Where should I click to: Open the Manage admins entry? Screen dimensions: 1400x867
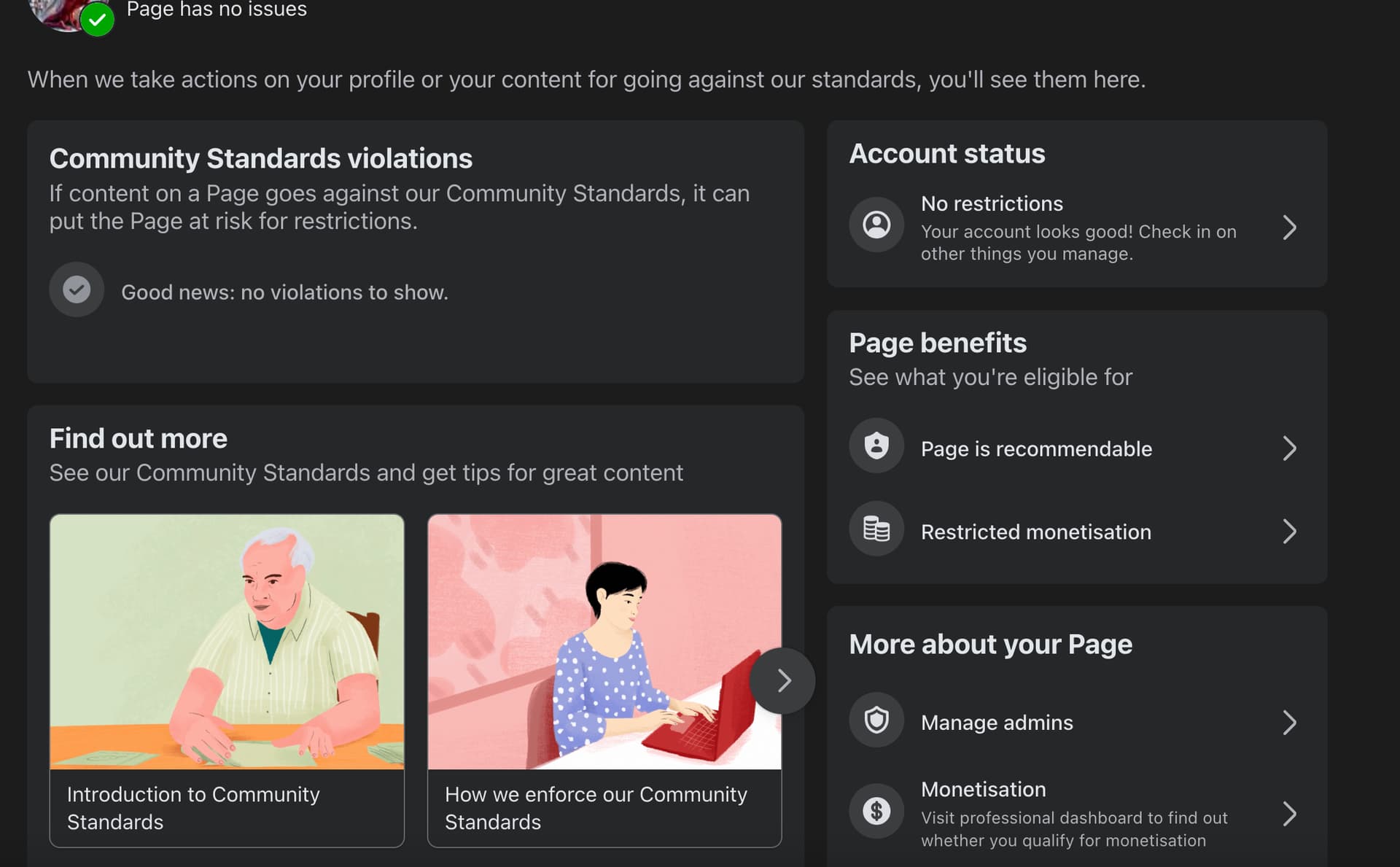pyautogui.click(x=997, y=723)
